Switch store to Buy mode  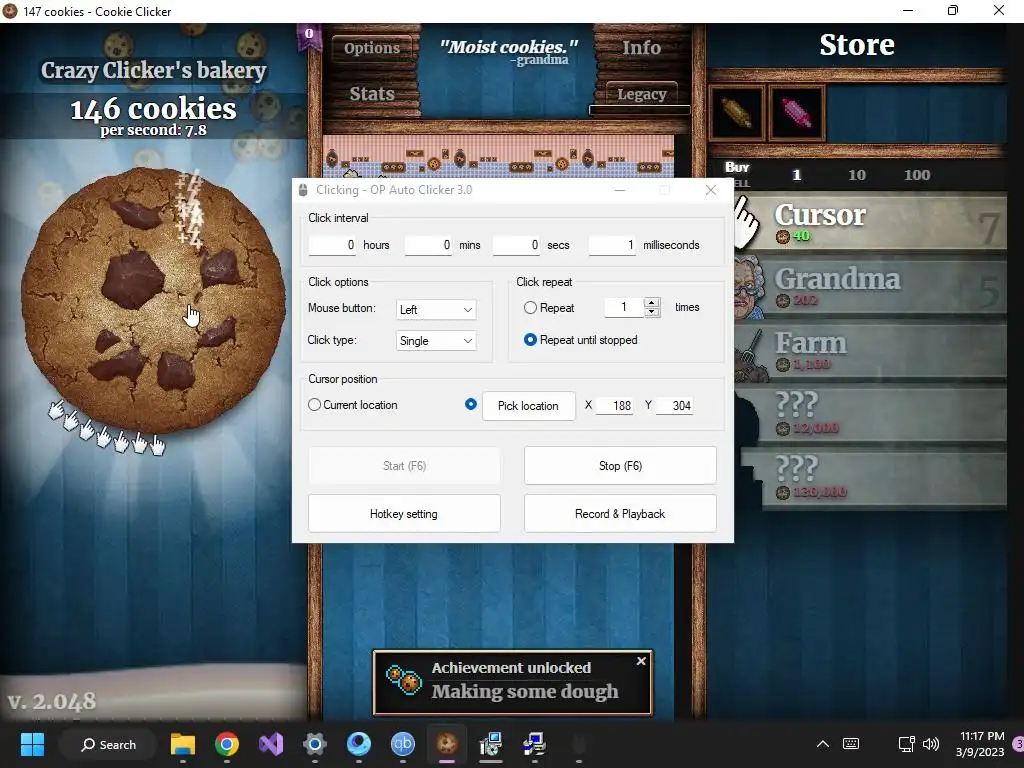[737, 167]
